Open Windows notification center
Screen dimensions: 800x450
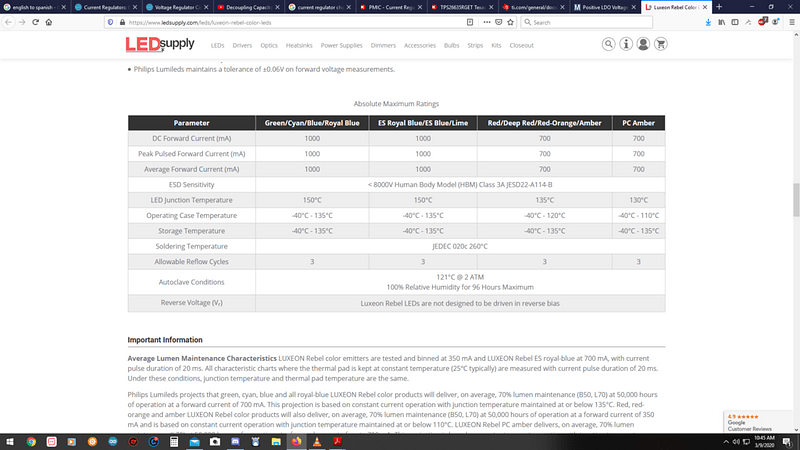click(787, 442)
